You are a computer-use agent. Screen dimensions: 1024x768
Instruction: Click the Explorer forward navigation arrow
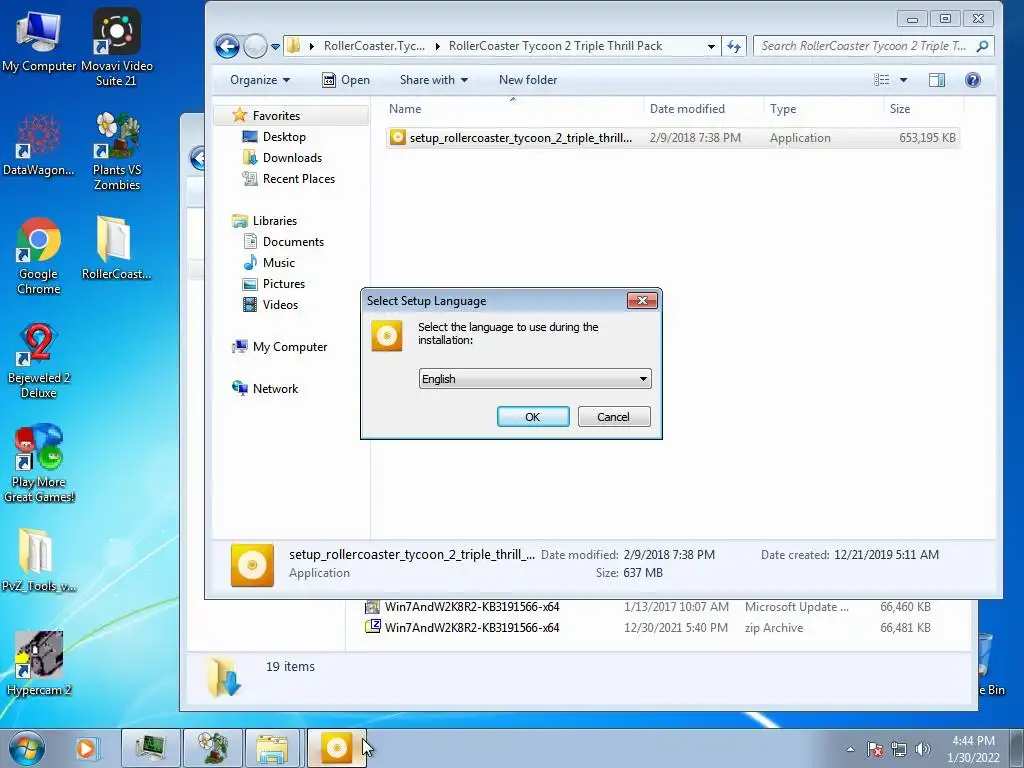[x=255, y=46]
